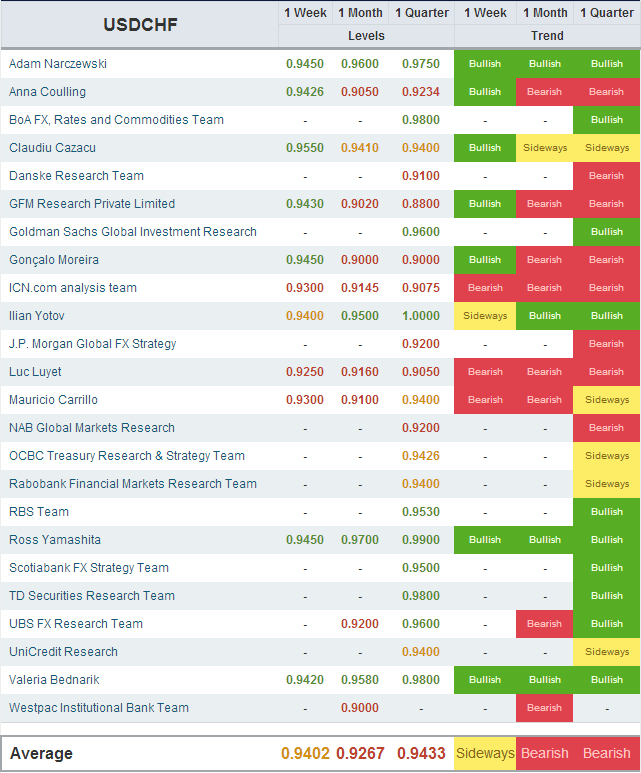Select UBS FX Research's Bearish month trend cell
This screenshot has height=773, width=641.
tap(545, 624)
